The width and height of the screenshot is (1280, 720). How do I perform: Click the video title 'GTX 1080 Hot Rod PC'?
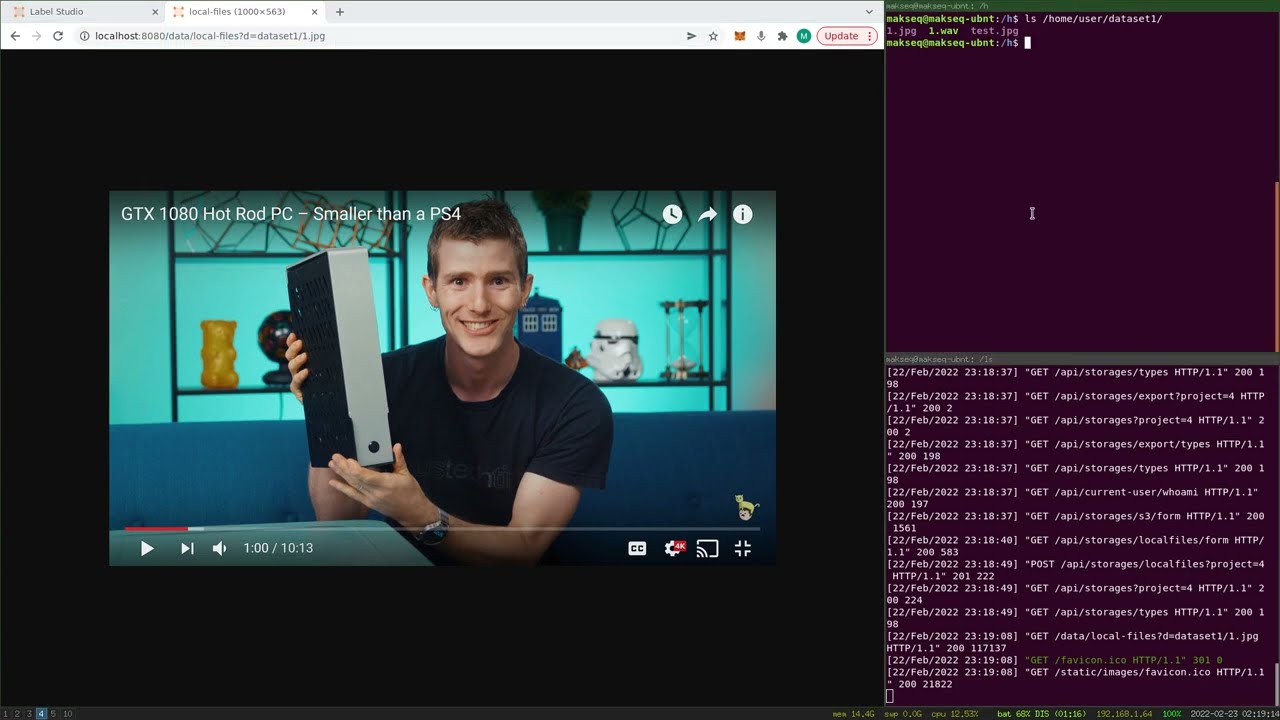pos(291,214)
